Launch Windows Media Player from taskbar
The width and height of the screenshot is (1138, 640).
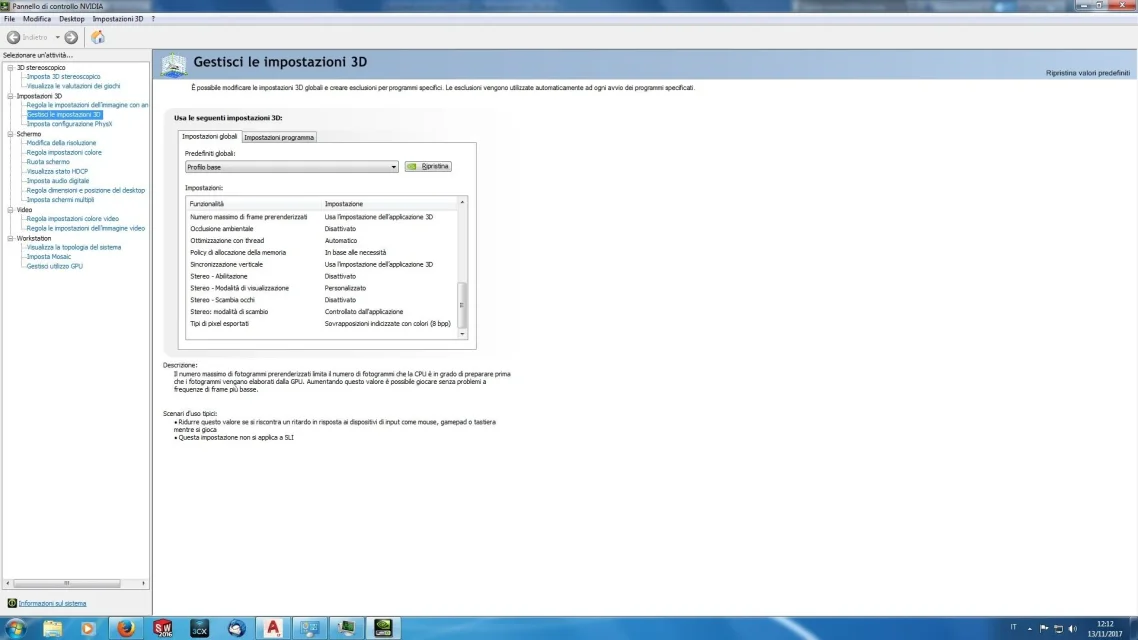(x=89, y=628)
